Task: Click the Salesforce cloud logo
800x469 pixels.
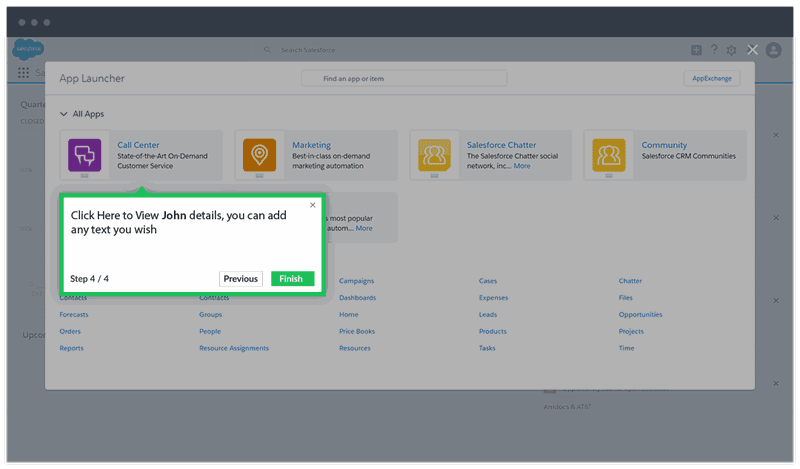Action: tap(28, 49)
